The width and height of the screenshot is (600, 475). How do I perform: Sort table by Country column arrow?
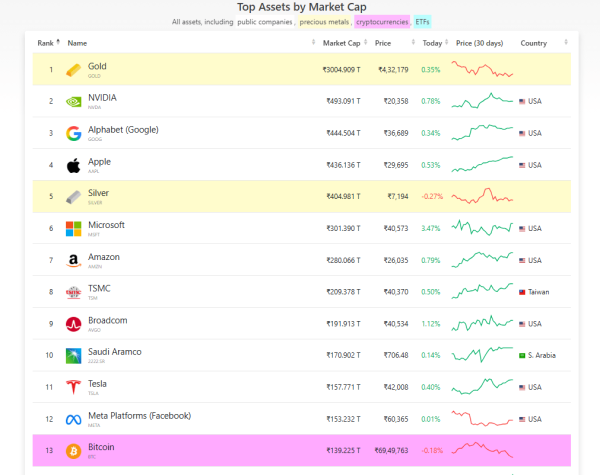point(566,42)
